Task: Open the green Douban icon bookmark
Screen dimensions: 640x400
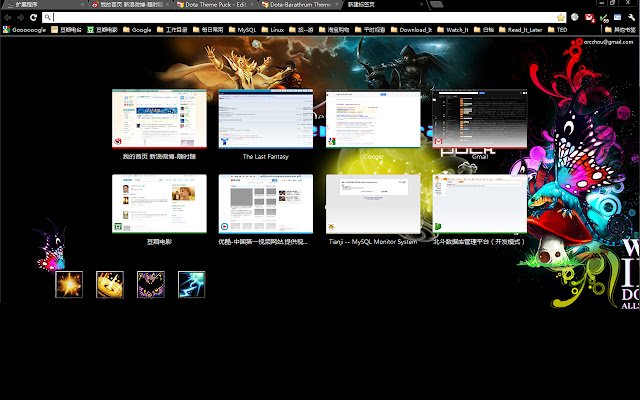Action: coord(102,30)
